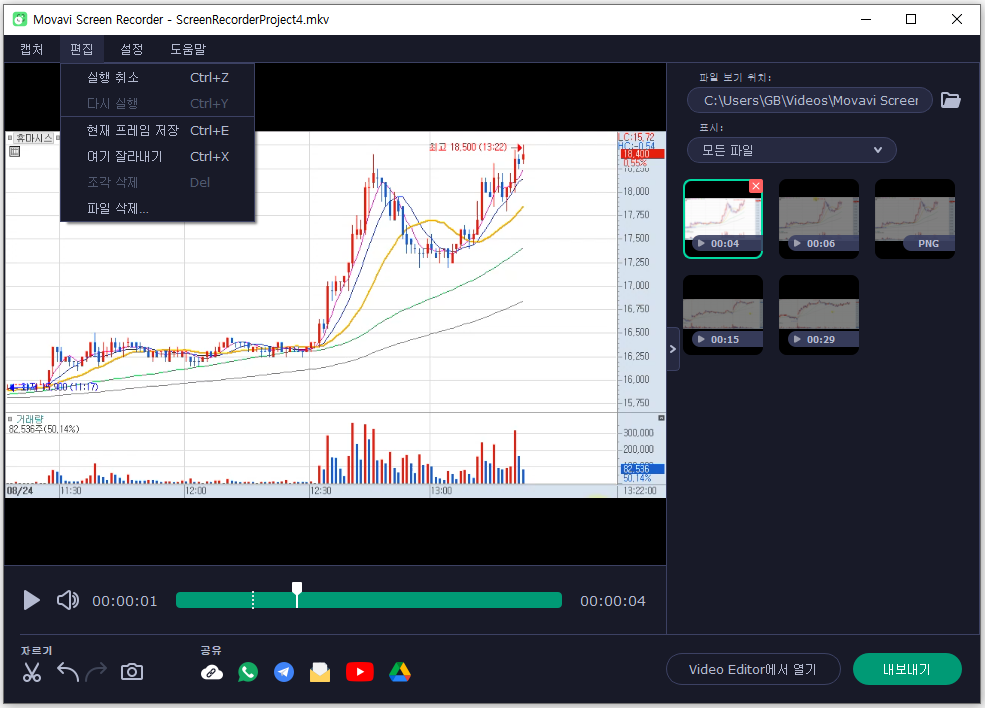Close the 편집 menu
The image size is (985, 708).
pos(82,49)
